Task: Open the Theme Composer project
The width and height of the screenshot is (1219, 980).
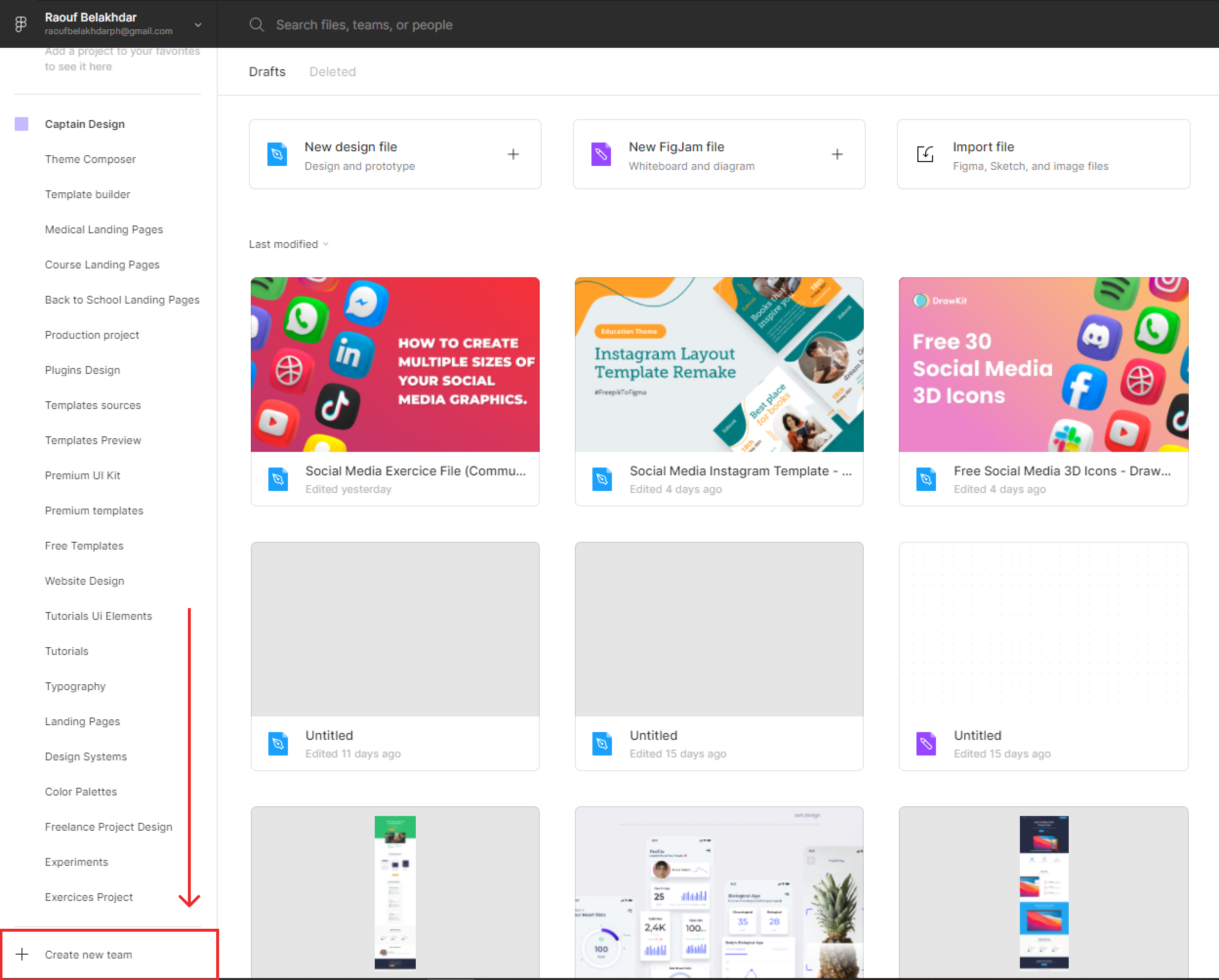Action: pos(90,159)
